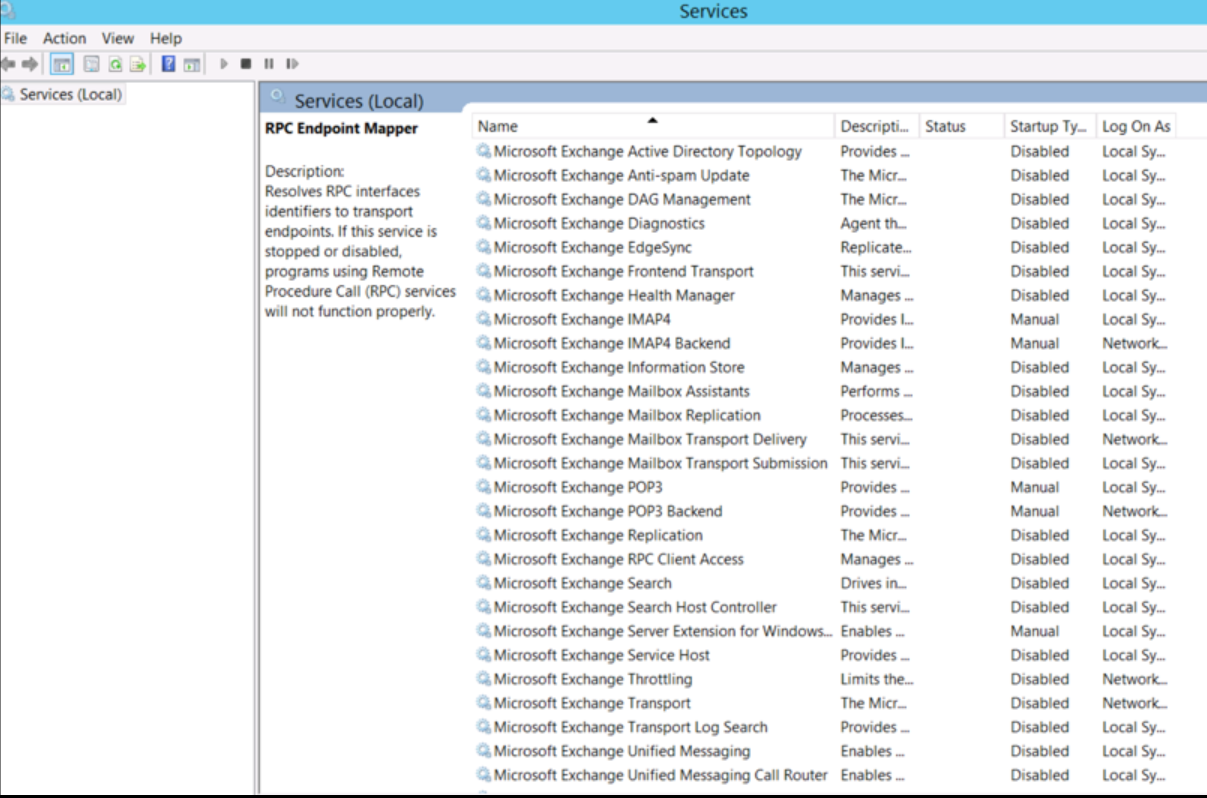The width and height of the screenshot is (1207, 798).
Task: Click the Local Sy... logon for Exchange Diagnostics
Action: pos(1134,224)
